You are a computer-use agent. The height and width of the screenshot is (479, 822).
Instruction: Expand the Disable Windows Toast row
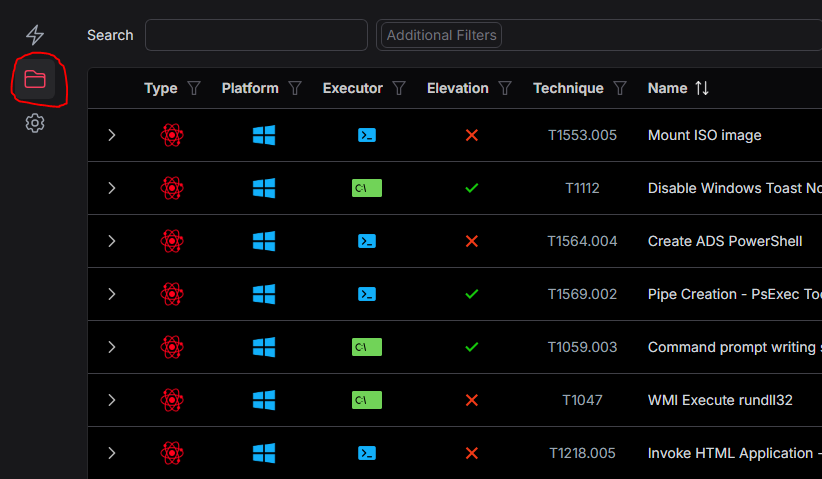112,188
